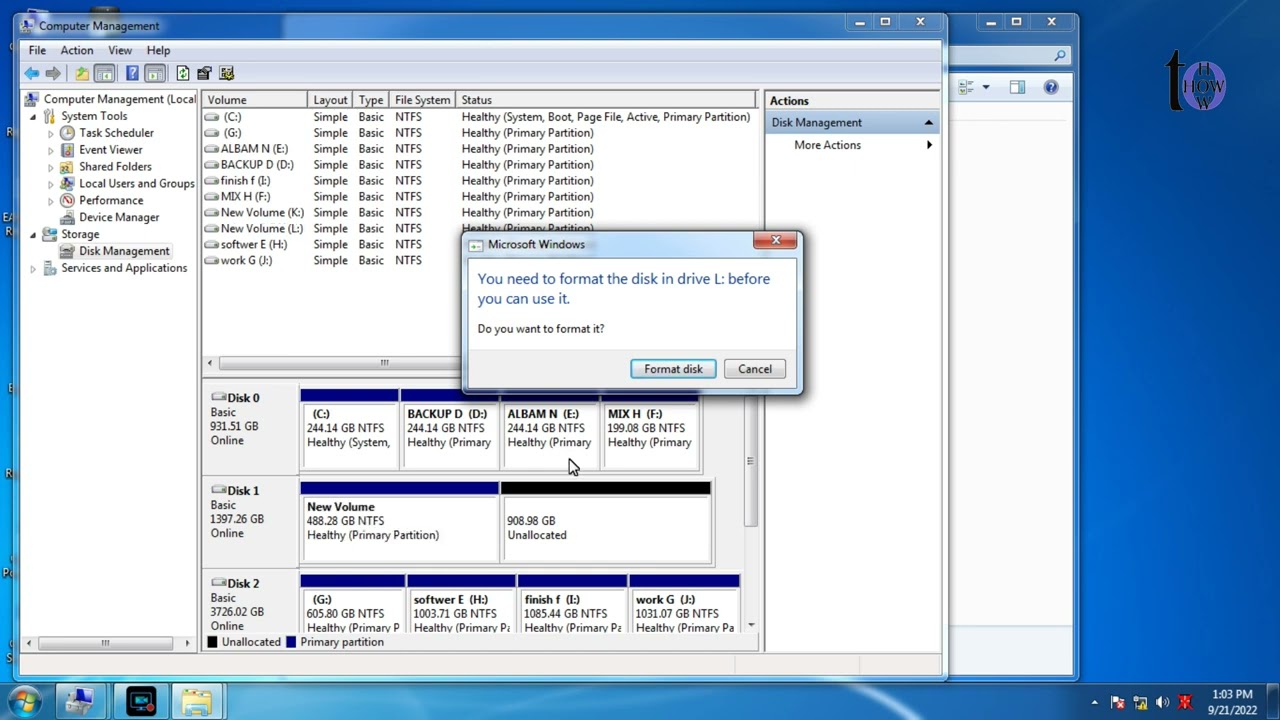The height and width of the screenshot is (720, 1280).
Task: Select the New Volume 488.28 GB partition
Action: pyautogui.click(x=399, y=523)
